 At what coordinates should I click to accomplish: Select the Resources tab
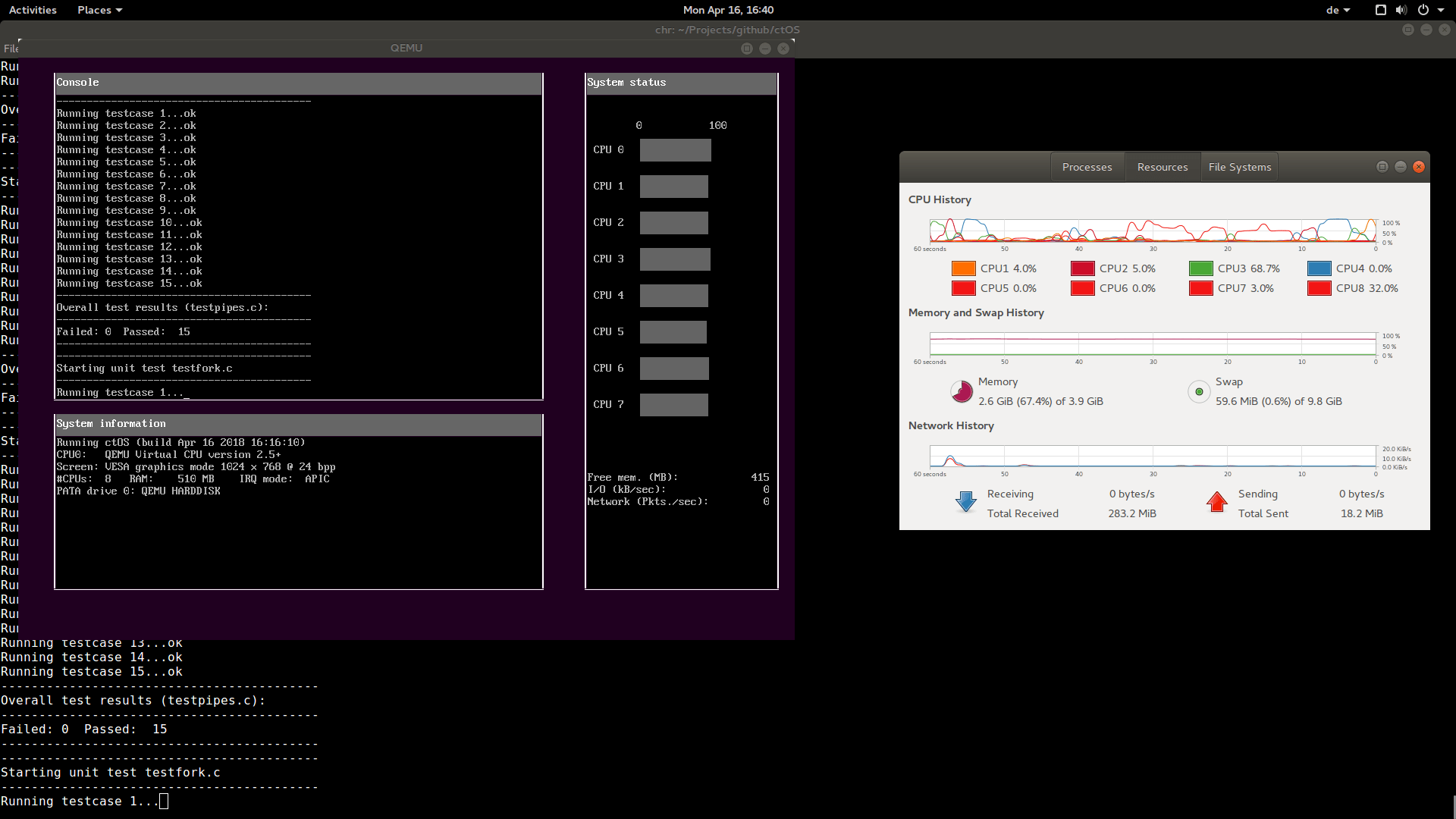[x=1163, y=166]
